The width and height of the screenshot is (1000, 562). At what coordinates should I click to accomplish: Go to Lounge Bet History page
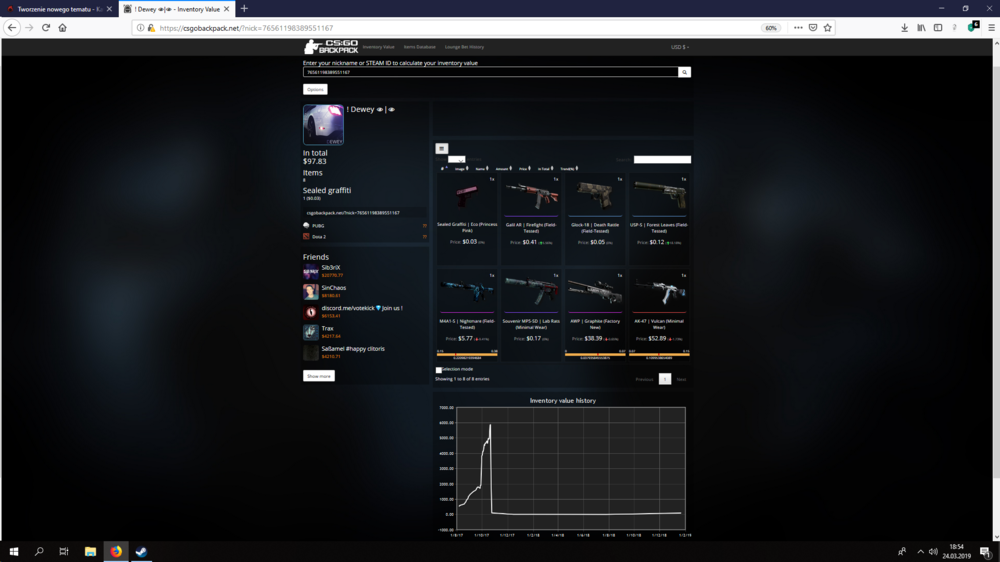tap(464, 47)
